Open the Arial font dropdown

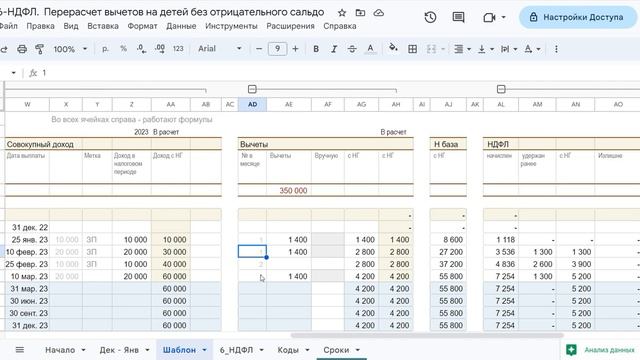(x=220, y=49)
